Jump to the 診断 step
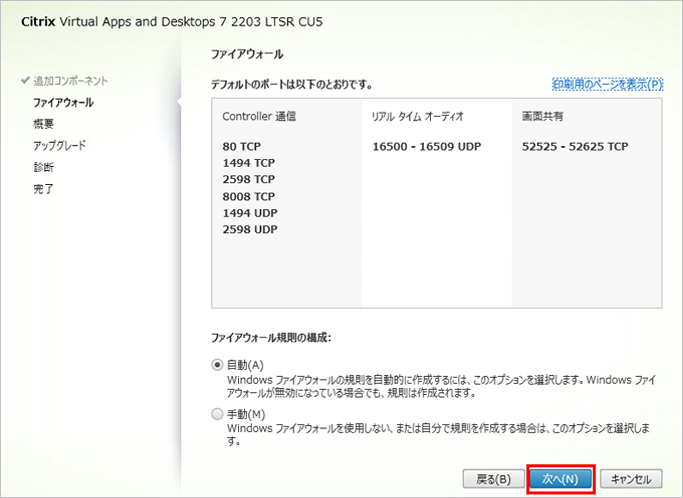683x498 pixels. click(x=43, y=167)
